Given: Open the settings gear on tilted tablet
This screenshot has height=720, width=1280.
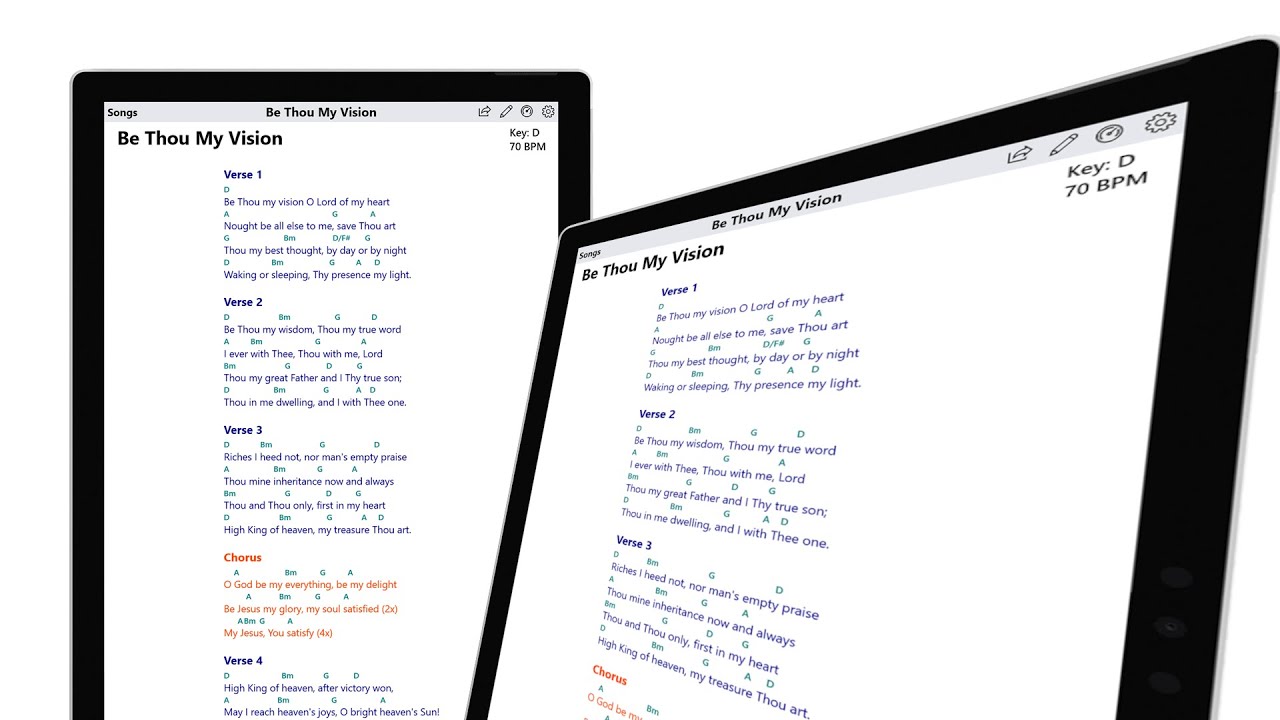Looking at the screenshot, I should (1160, 123).
